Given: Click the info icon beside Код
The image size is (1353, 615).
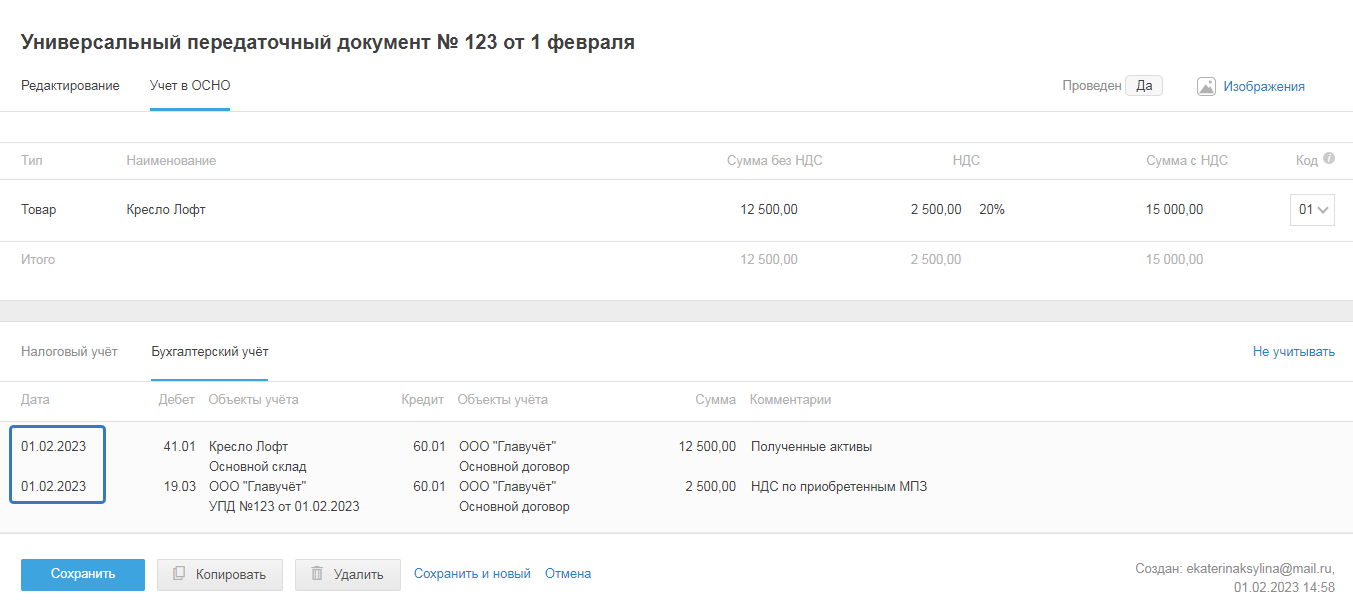Looking at the screenshot, I should [x=1329, y=158].
